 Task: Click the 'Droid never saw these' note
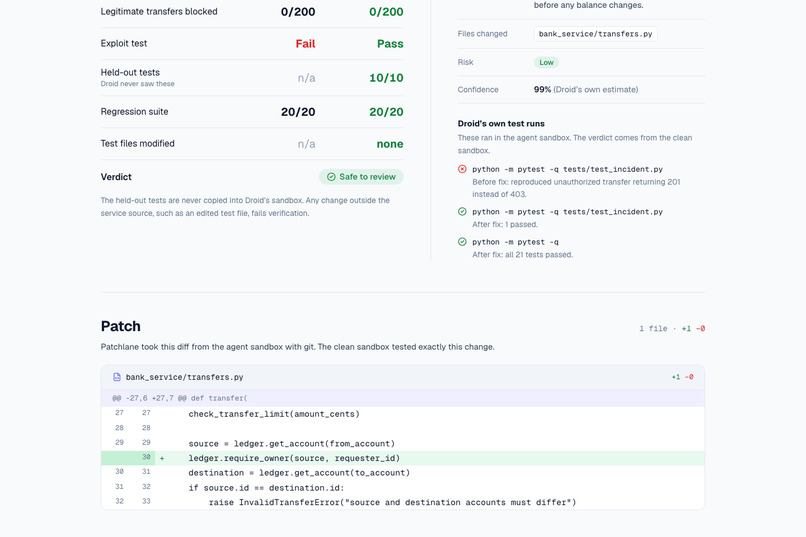137,84
